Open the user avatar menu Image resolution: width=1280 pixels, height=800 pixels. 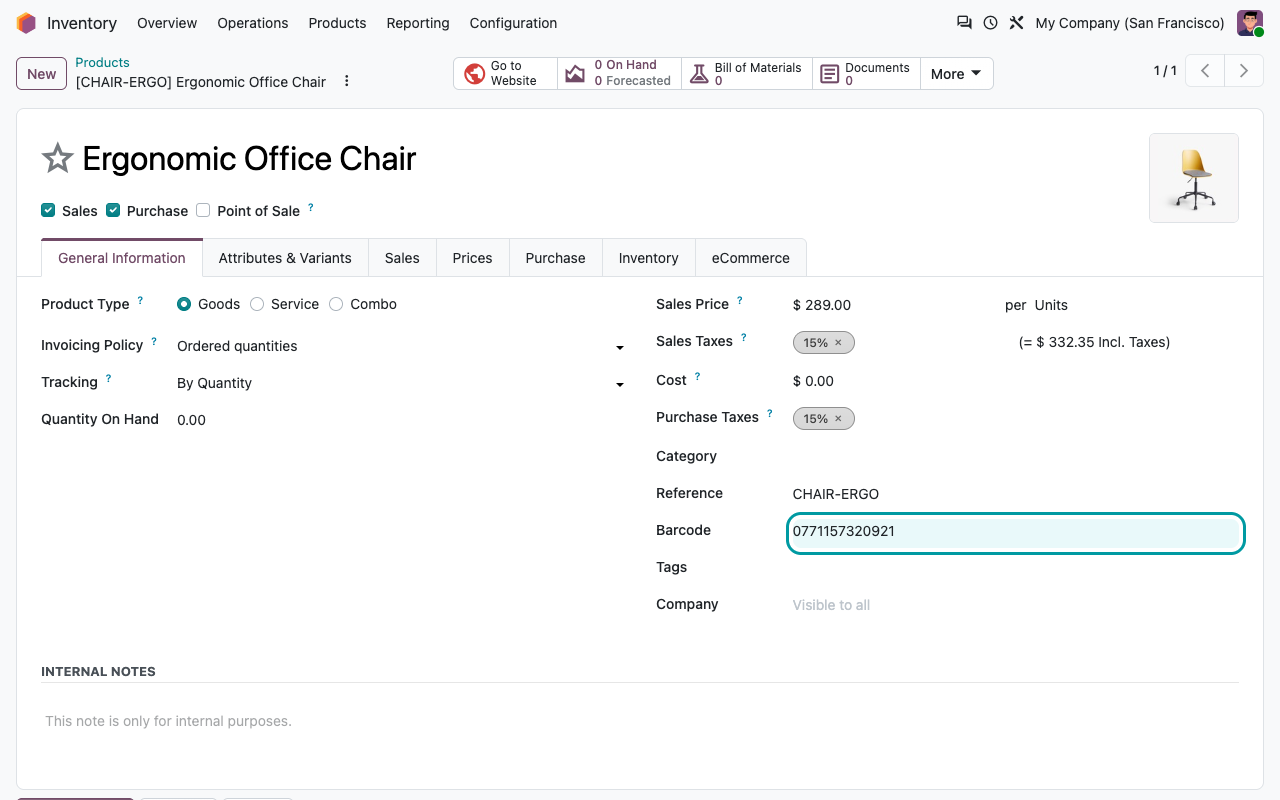point(1250,23)
